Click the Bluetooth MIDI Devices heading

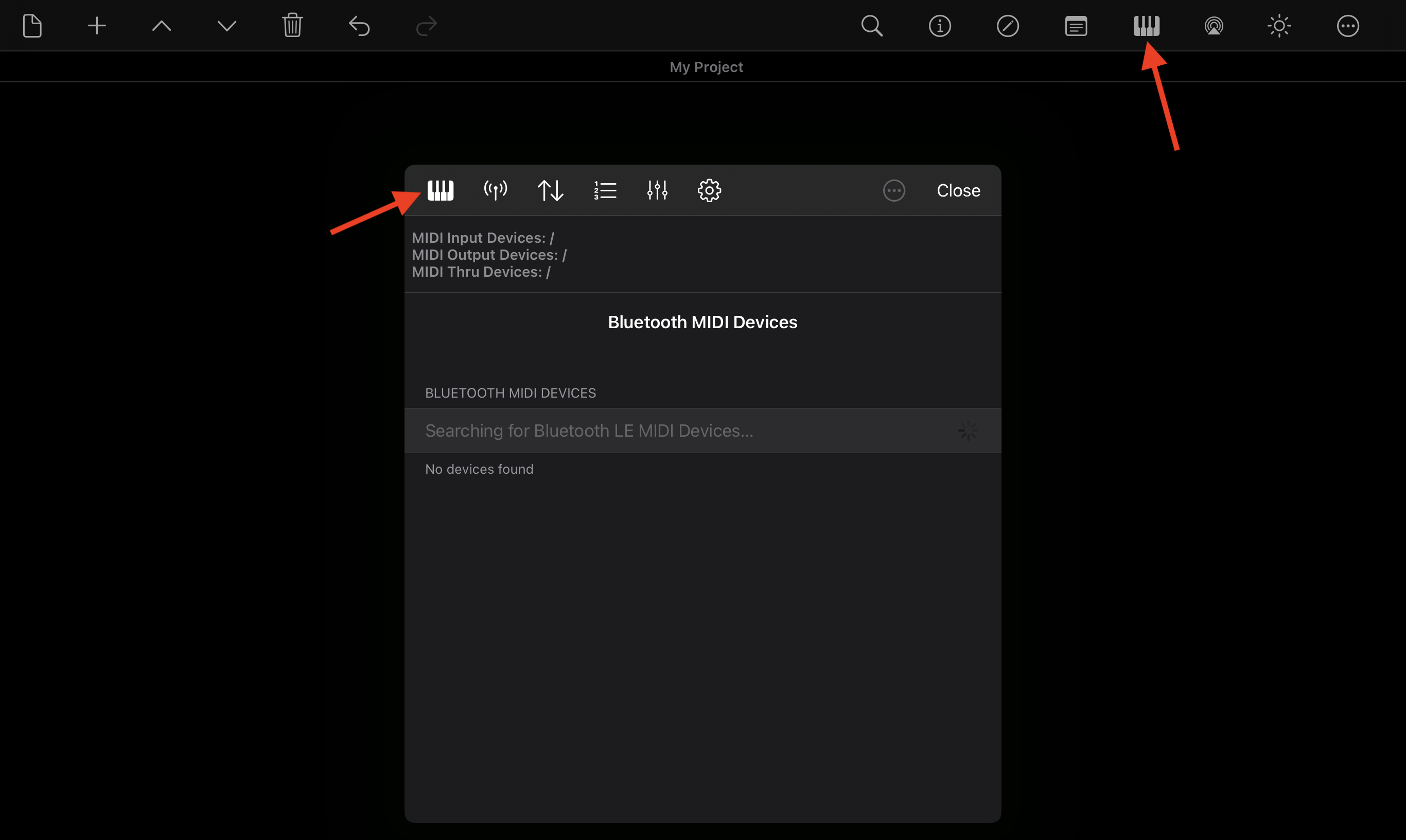coord(702,322)
